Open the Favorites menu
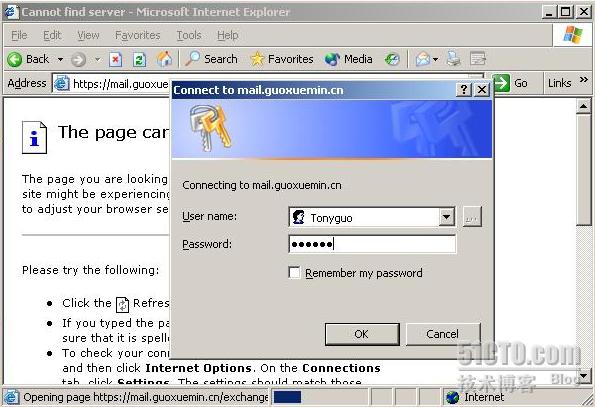Image resolution: width=595 pixels, height=407 pixels. [138, 35]
